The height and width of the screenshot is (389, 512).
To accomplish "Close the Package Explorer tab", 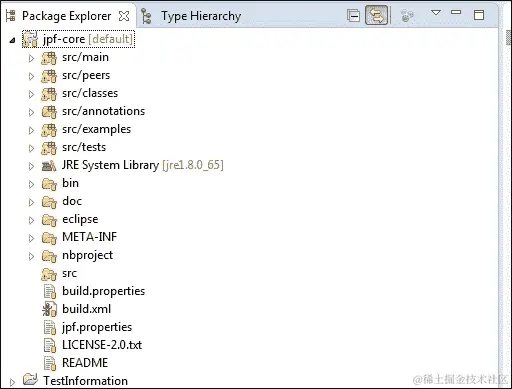I will [124, 16].
